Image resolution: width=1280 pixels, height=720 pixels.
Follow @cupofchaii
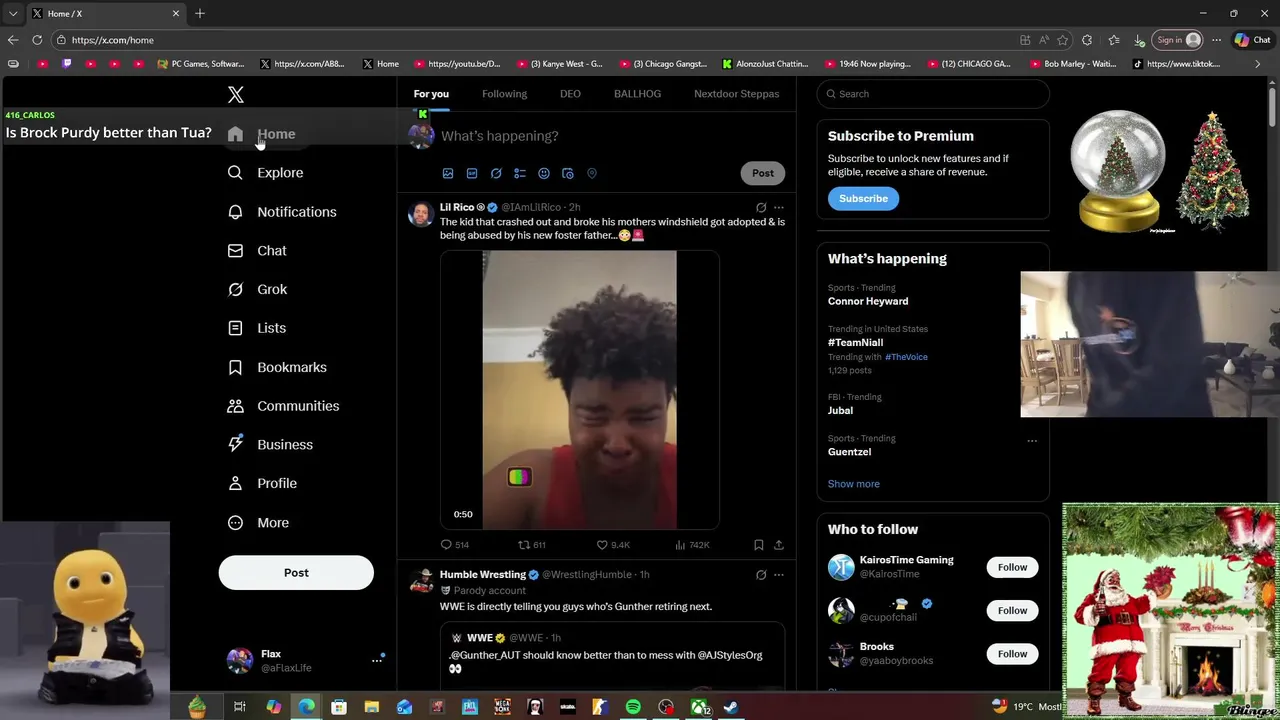pos(1012,610)
